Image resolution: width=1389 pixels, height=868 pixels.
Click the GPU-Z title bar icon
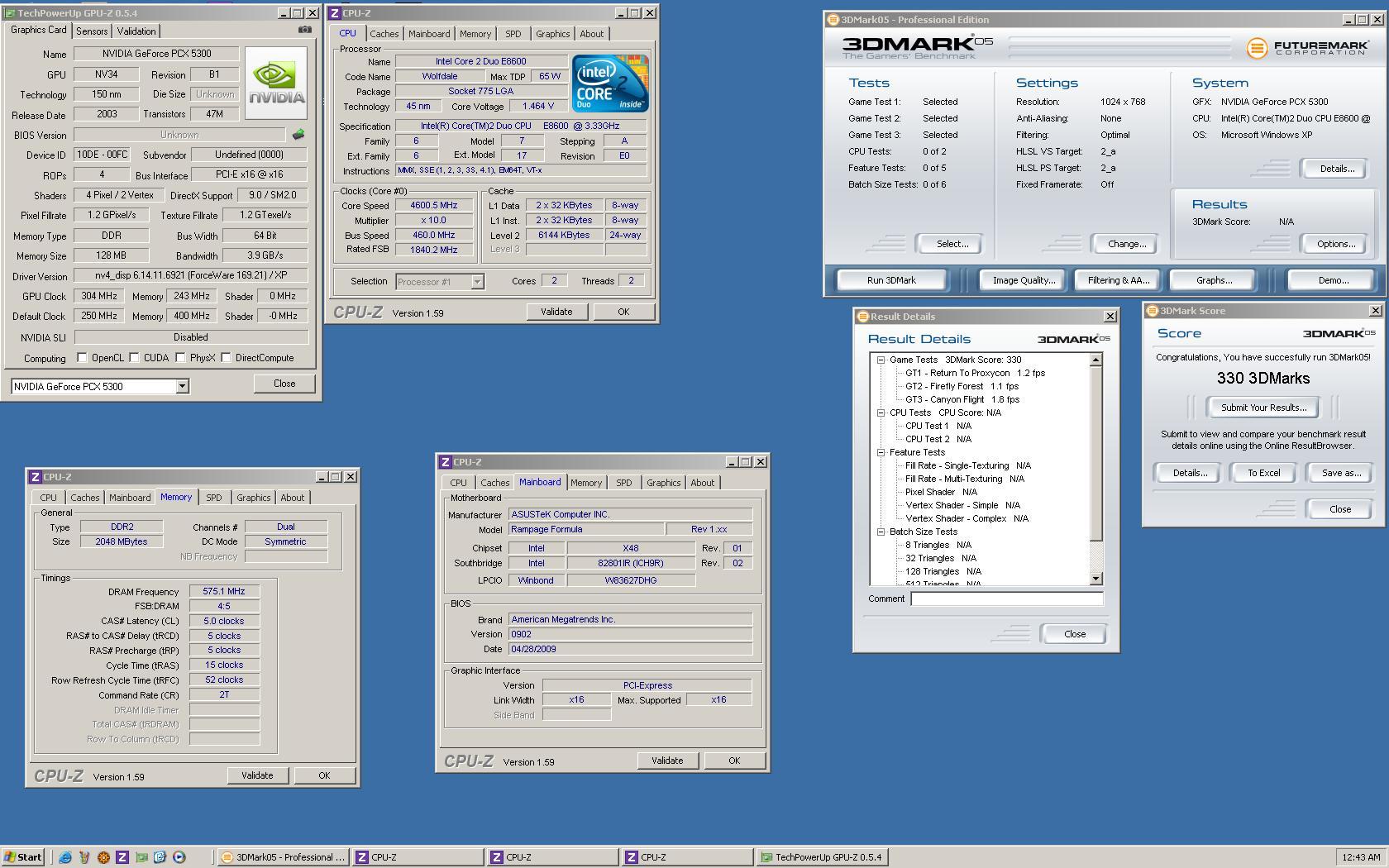pos(10,13)
